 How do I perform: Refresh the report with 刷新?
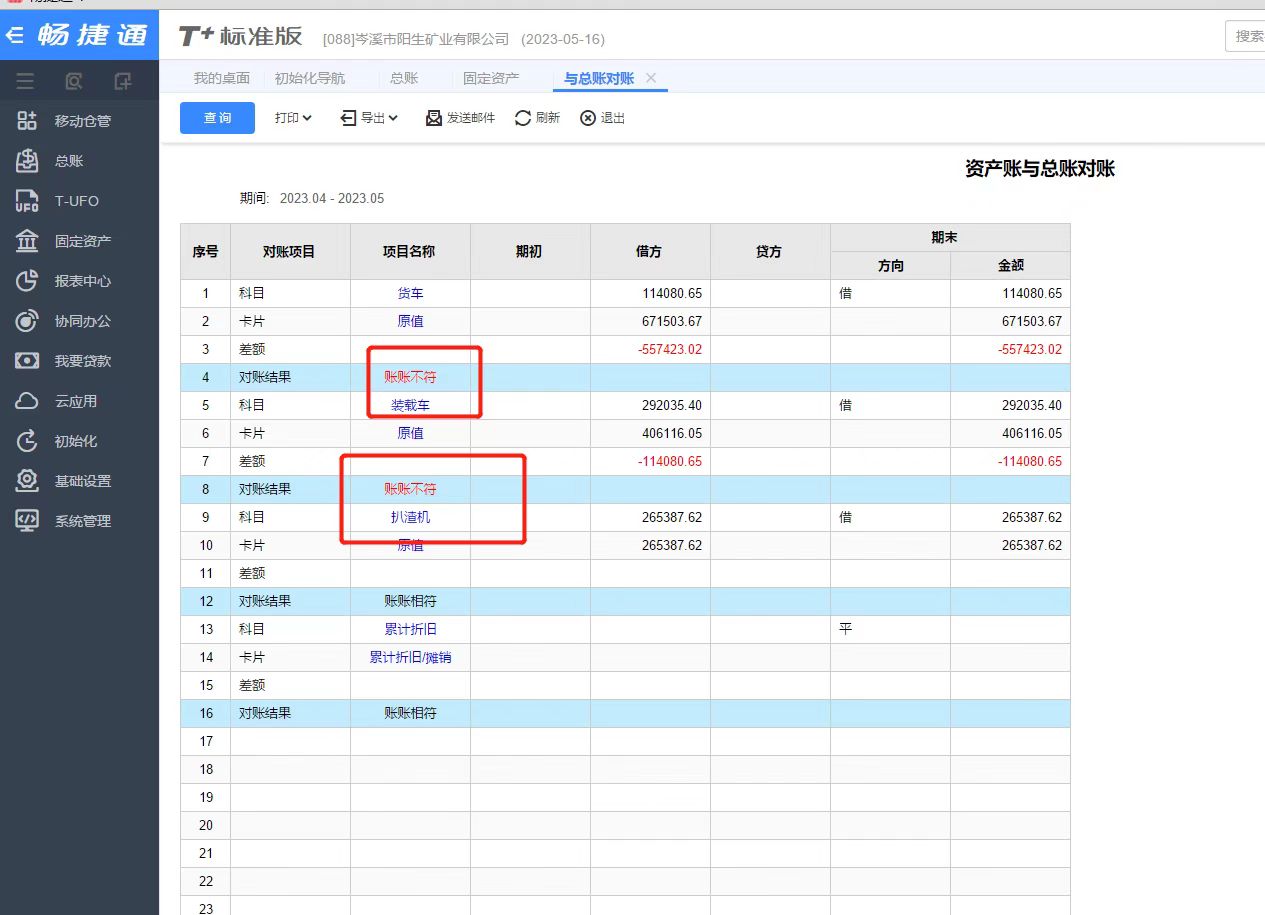537,118
